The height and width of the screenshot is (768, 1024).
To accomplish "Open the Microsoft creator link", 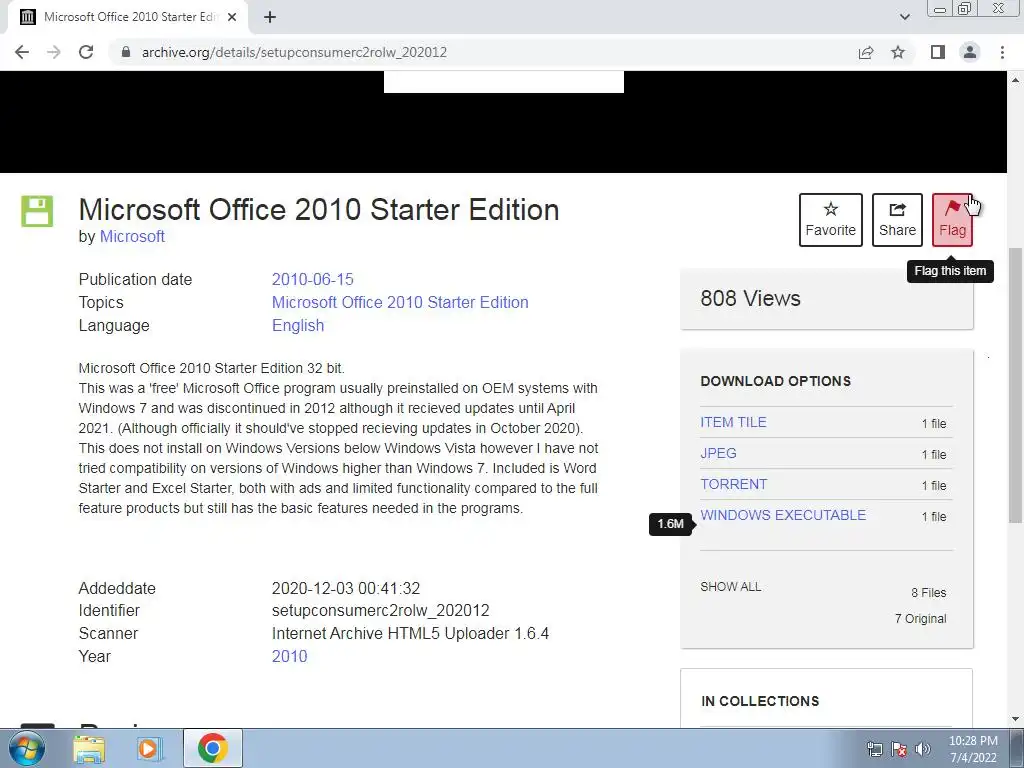I will click(x=132, y=236).
